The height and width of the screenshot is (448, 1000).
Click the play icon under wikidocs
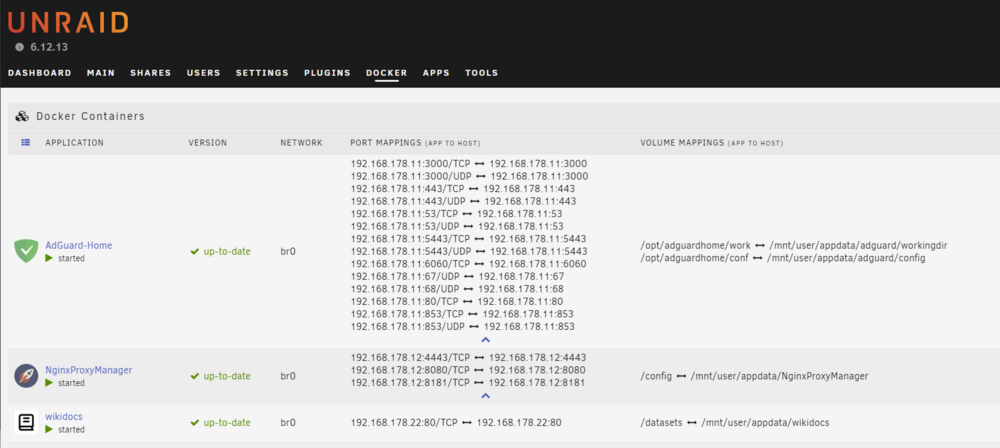point(49,429)
